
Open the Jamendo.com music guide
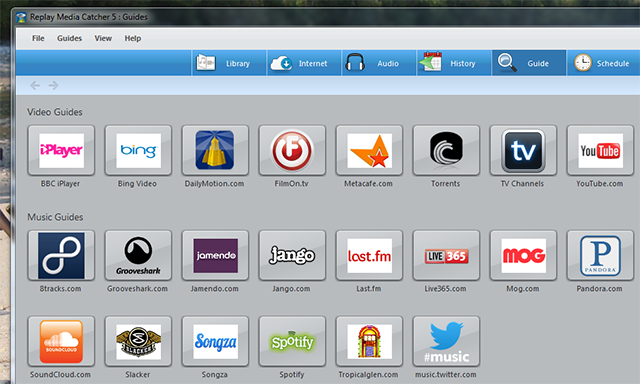click(215, 255)
